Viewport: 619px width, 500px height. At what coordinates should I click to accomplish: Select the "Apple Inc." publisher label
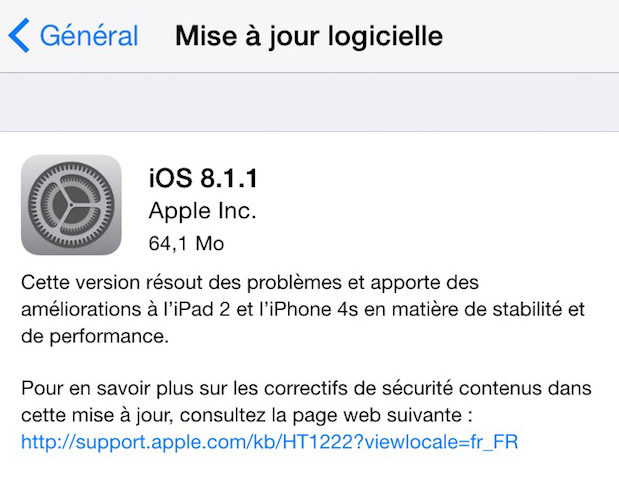[x=203, y=211]
